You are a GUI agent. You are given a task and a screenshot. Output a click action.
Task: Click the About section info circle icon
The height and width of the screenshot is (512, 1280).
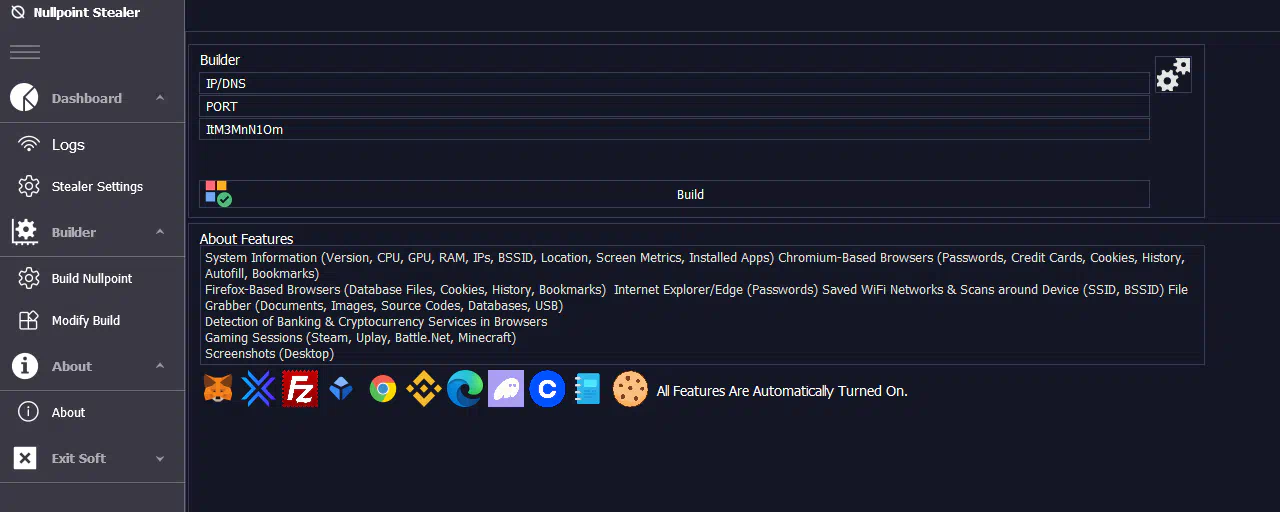[x=25, y=366]
